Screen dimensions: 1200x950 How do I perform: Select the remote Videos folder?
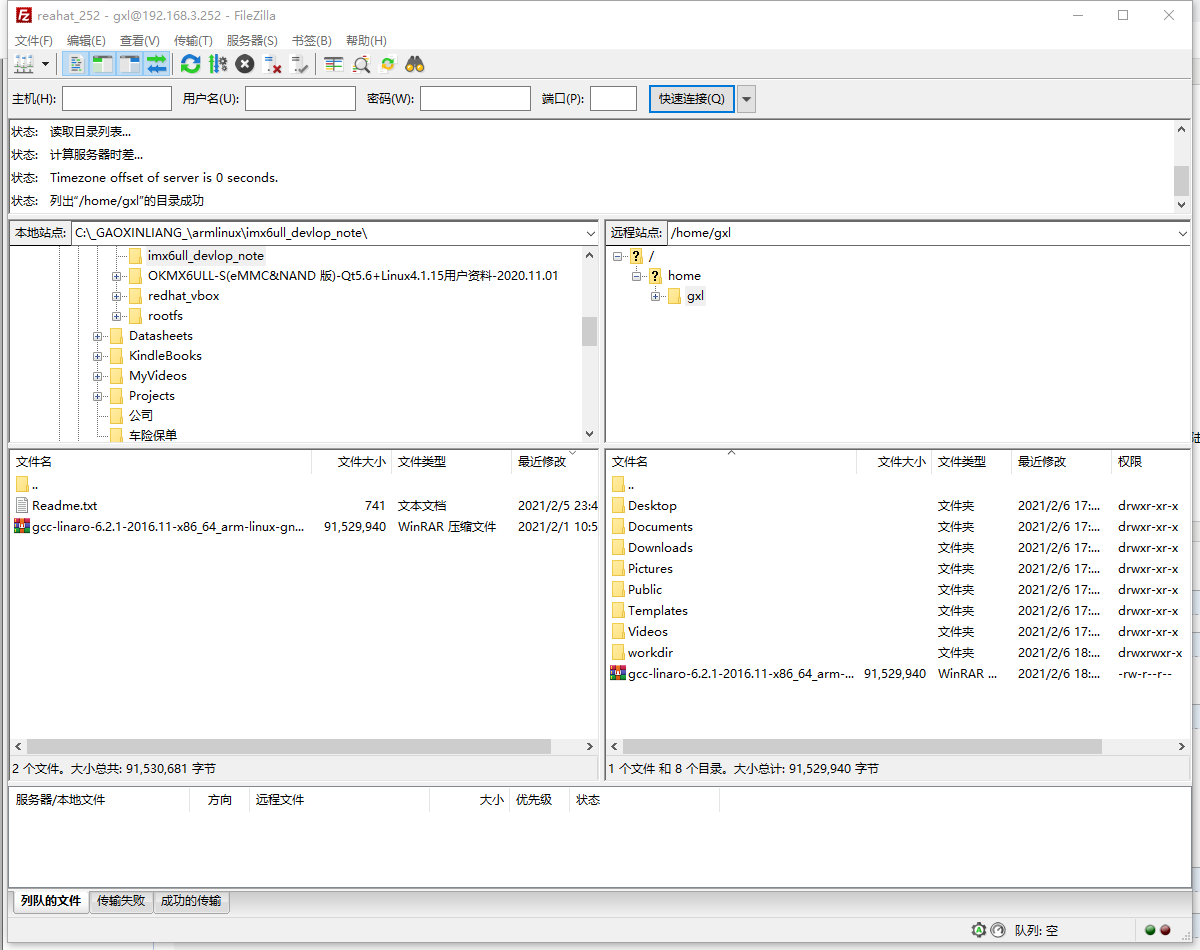coord(648,632)
